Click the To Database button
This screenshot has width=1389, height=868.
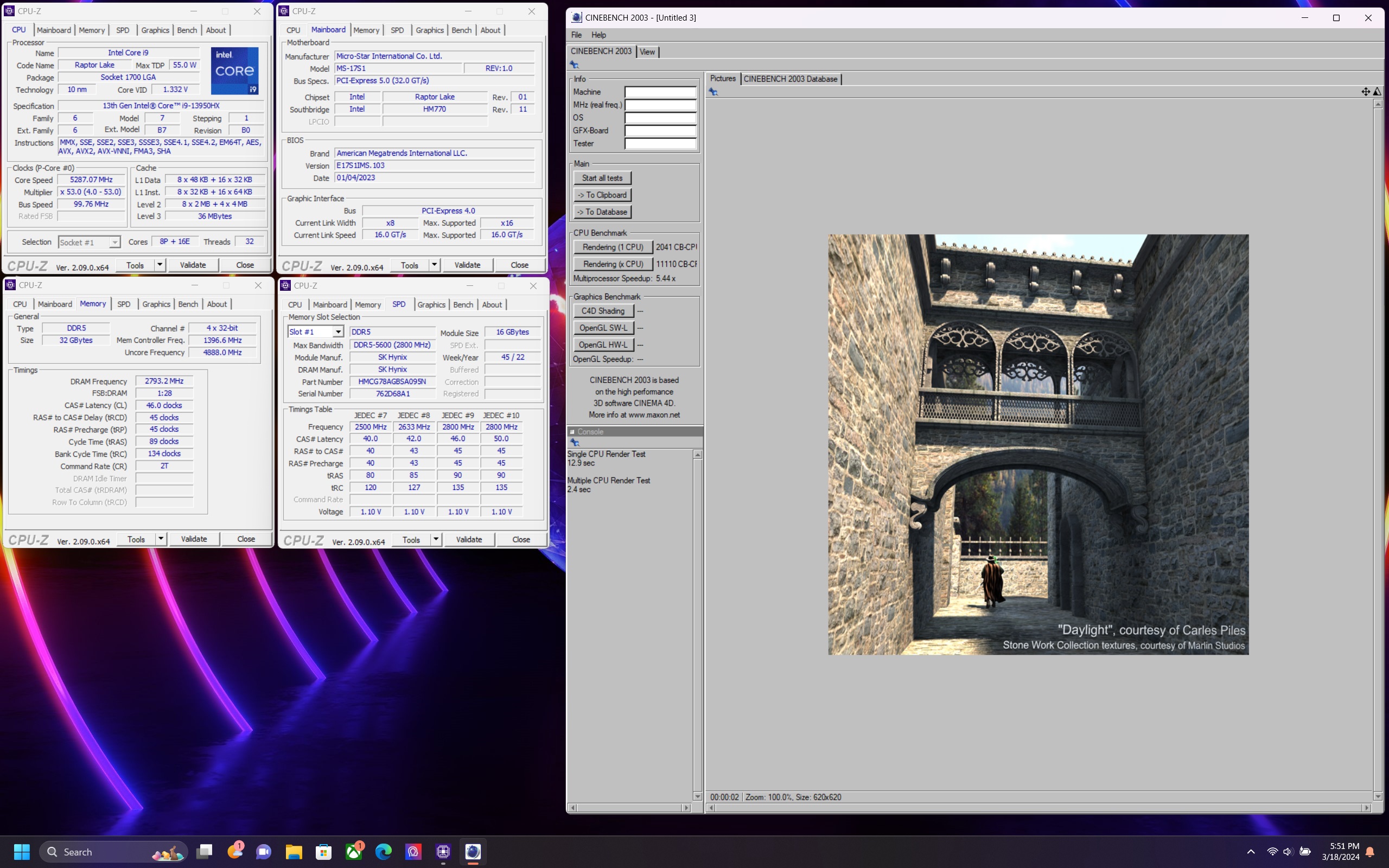point(602,212)
